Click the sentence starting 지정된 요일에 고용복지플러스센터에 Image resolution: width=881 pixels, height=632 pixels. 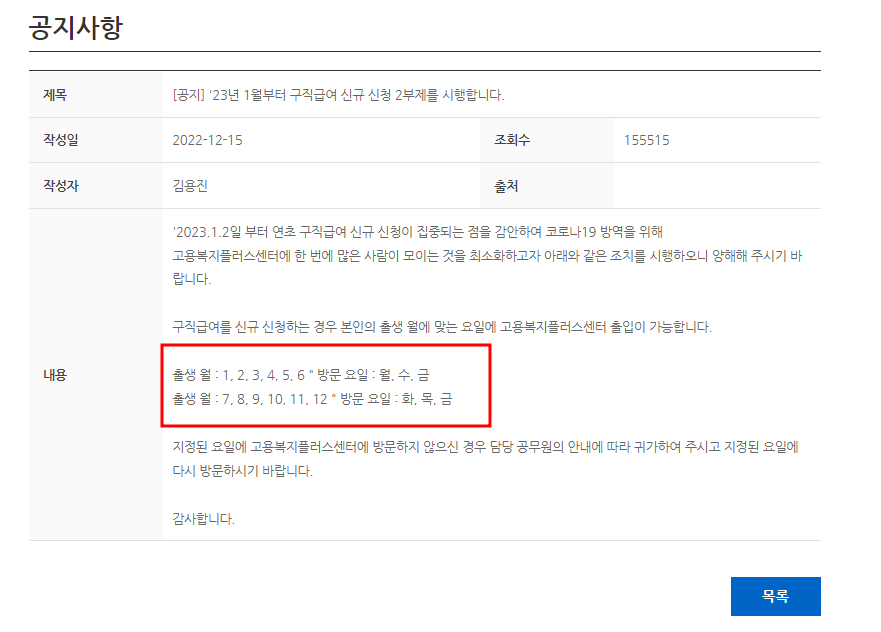485,447
